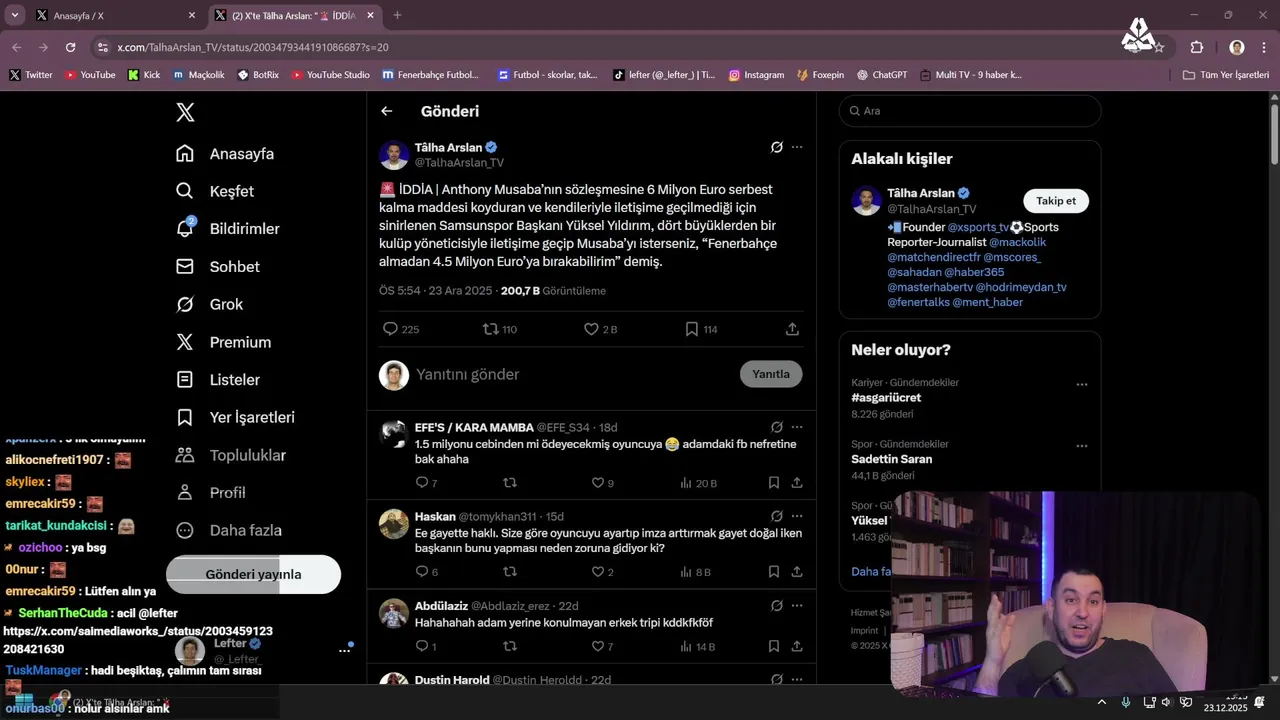Click Takip et follow button
This screenshot has width=1280, height=720.
click(1056, 201)
